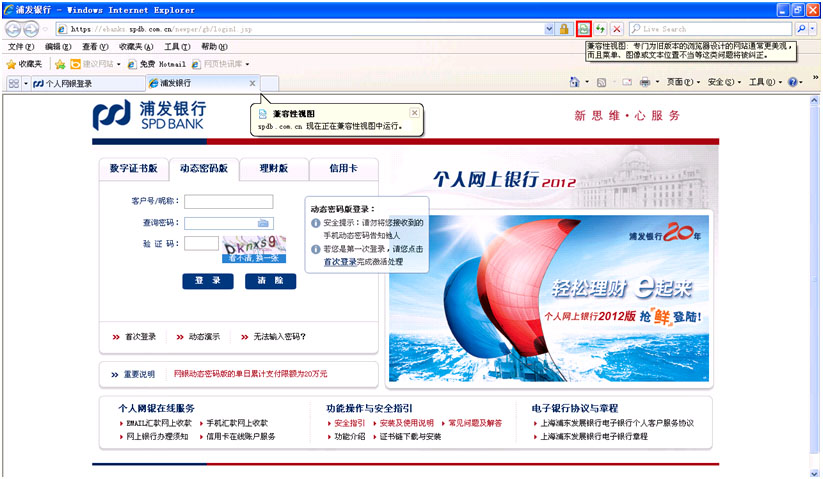Click the Compatibility View icon in address bar
823x479 pixels.
583,30
